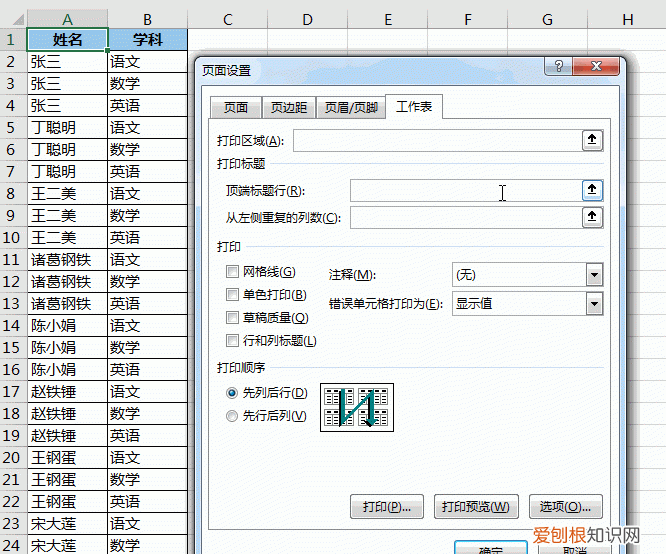Click cell A17 containing 赵铁锤
Viewport: 666px width, 554px height.
pos(67,392)
